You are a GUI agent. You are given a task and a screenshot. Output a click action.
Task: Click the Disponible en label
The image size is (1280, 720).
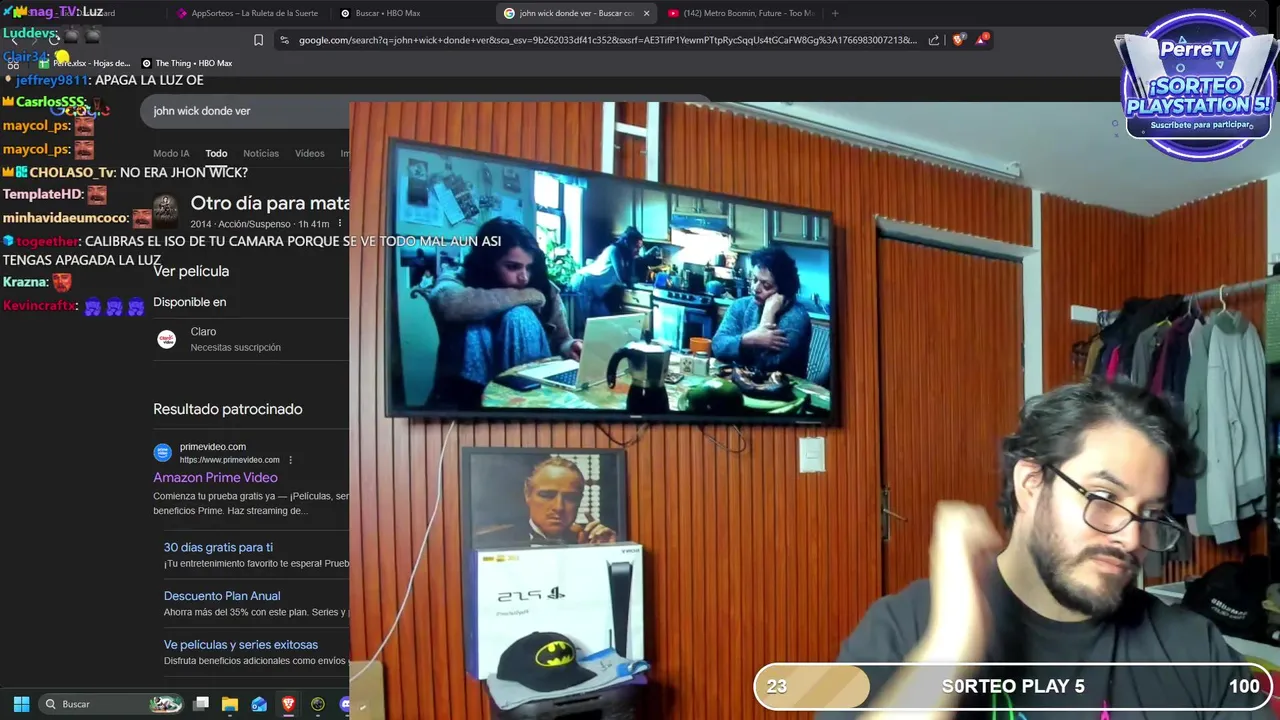[189, 302]
